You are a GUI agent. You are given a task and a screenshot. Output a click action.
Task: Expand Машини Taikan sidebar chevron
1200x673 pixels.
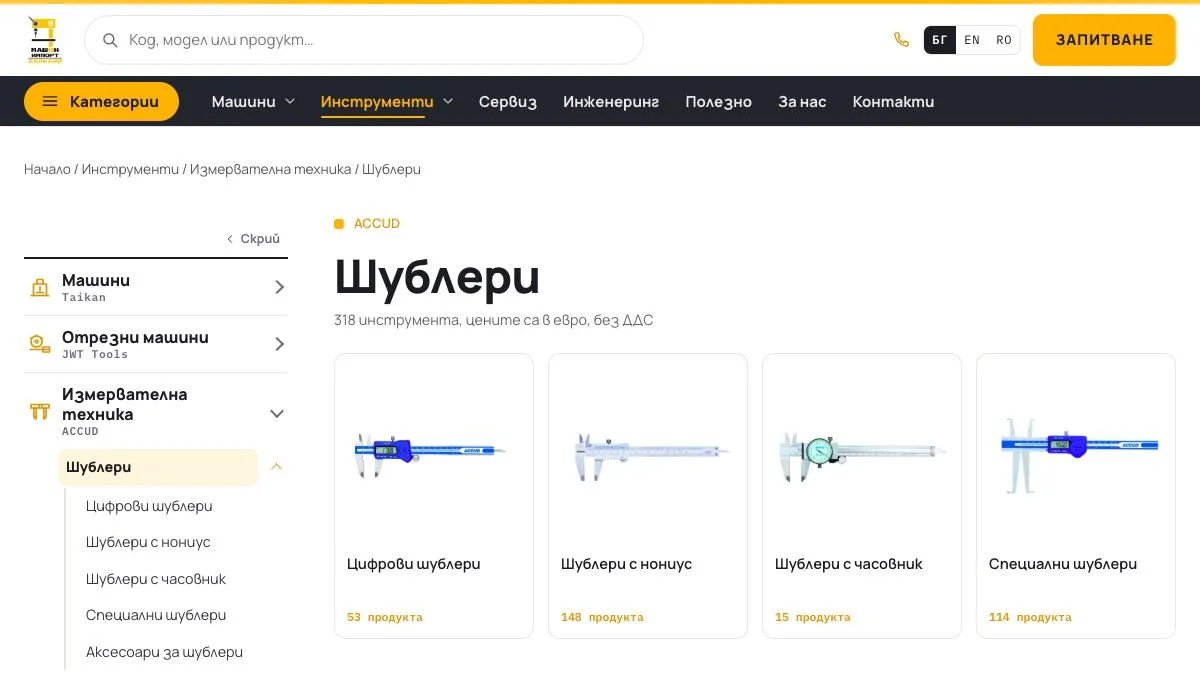pos(279,287)
